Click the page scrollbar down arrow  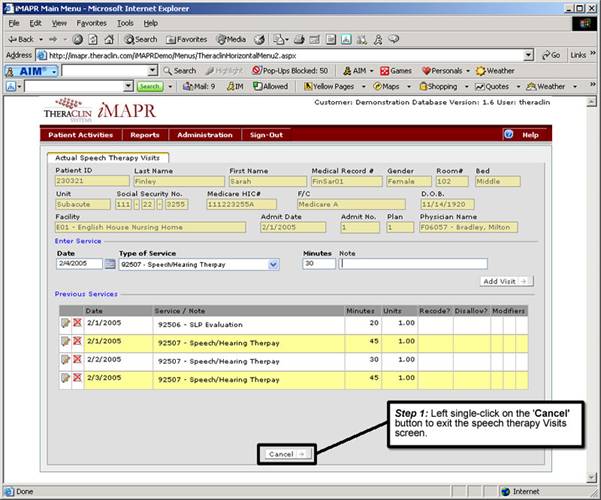coord(591,477)
